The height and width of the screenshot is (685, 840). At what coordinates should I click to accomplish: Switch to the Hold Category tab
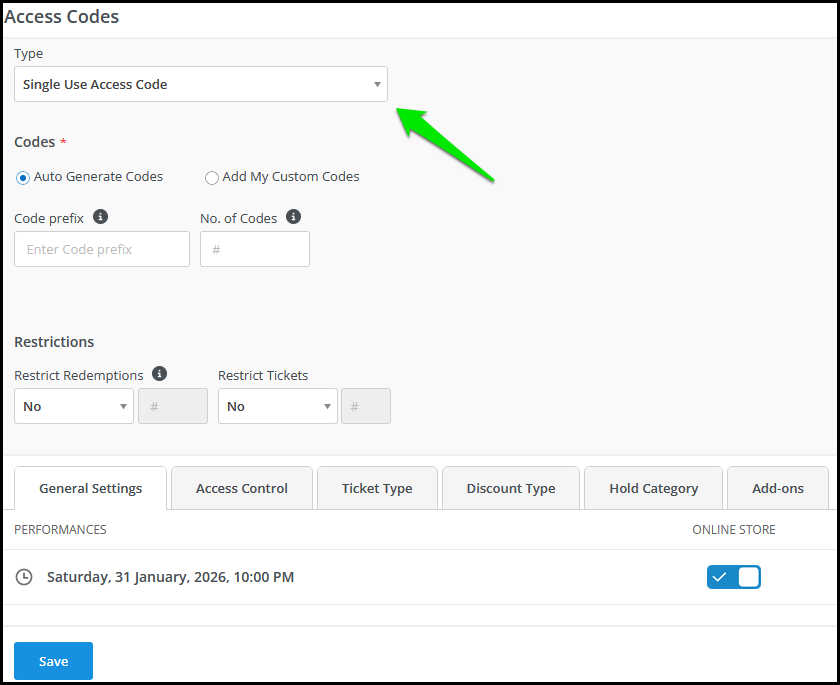click(654, 488)
